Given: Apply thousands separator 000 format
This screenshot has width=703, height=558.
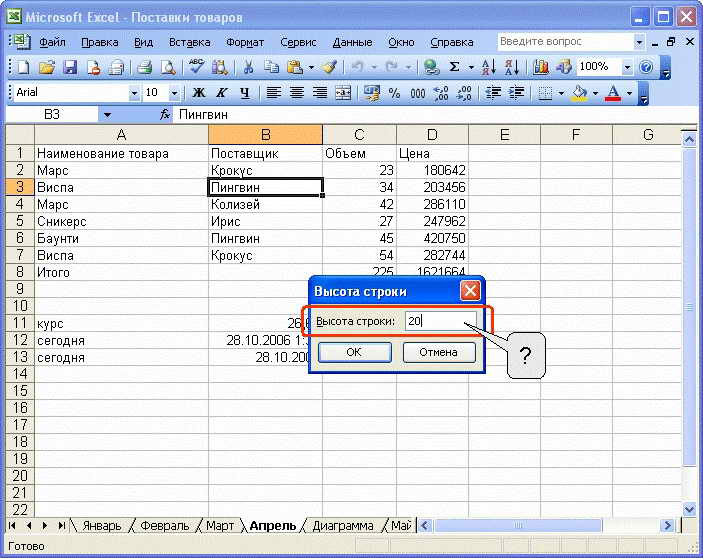Looking at the screenshot, I should (417, 93).
